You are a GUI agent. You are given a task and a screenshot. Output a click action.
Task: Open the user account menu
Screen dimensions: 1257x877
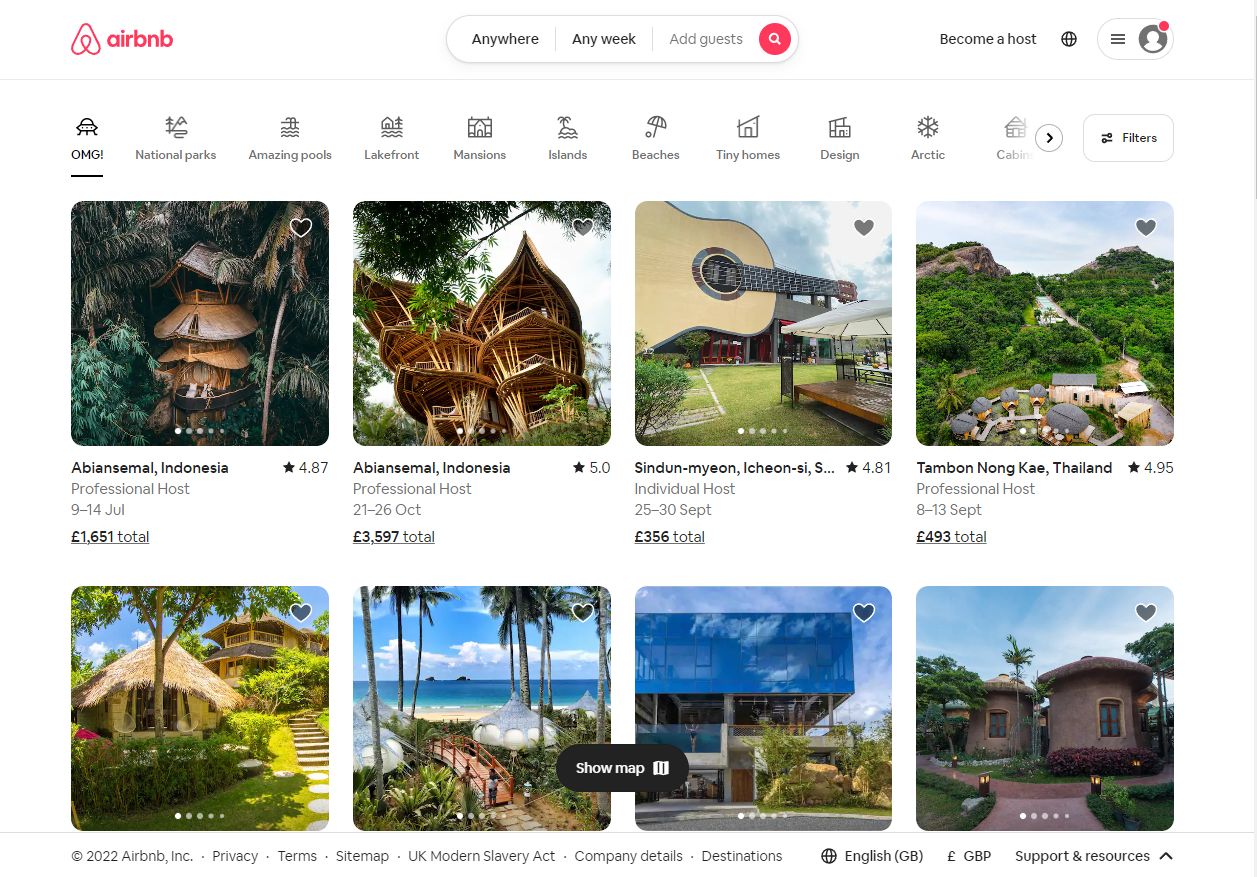(x=1136, y=39)
